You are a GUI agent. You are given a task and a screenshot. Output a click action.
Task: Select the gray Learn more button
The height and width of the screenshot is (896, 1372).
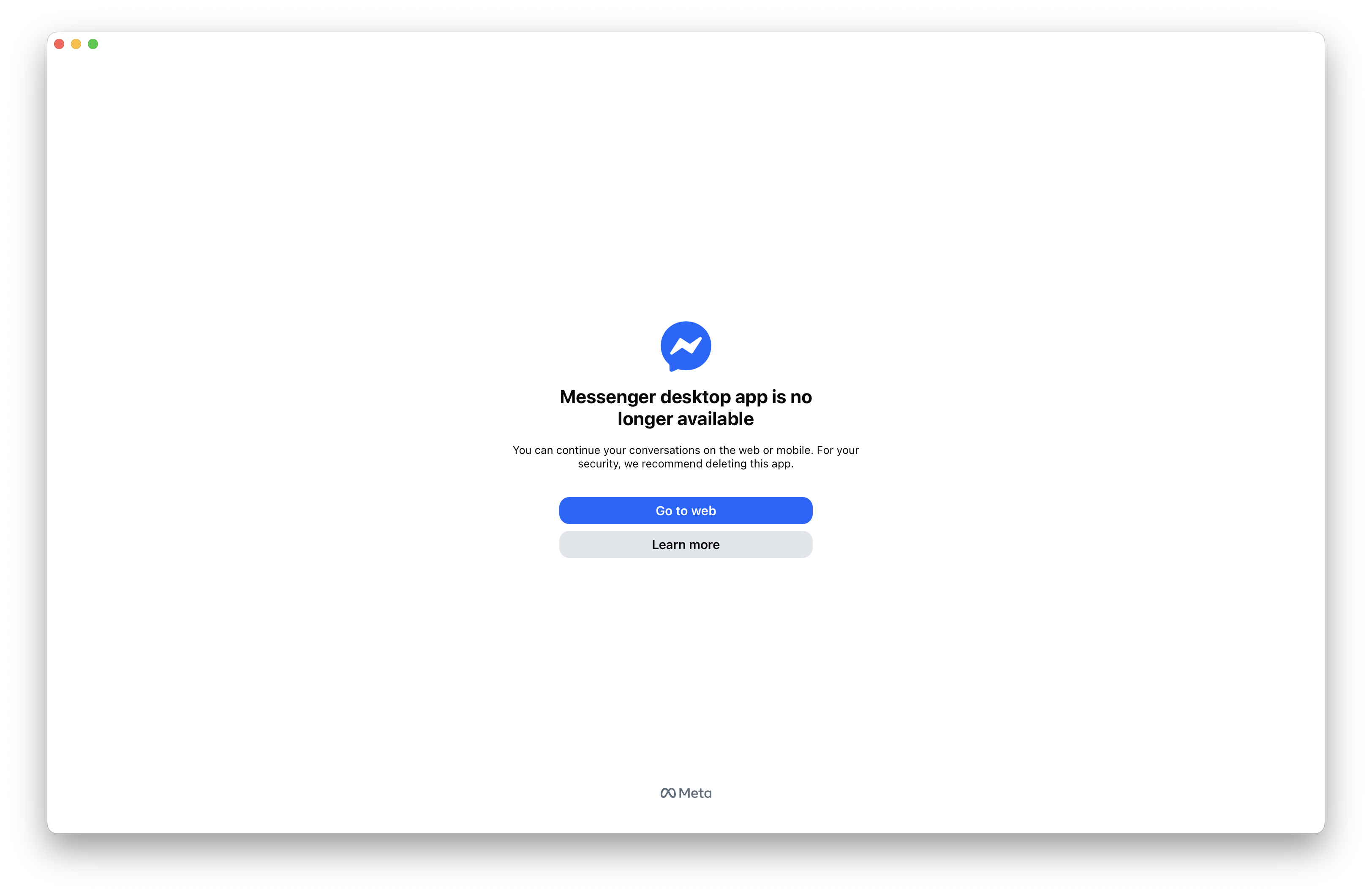point(686,545)
